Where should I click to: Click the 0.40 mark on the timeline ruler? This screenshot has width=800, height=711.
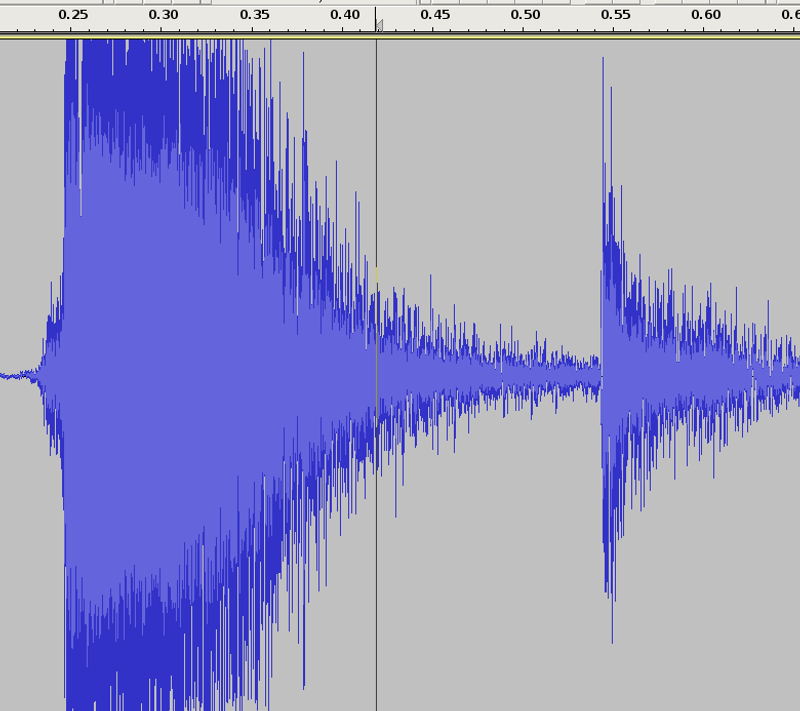tap(345, 16)
